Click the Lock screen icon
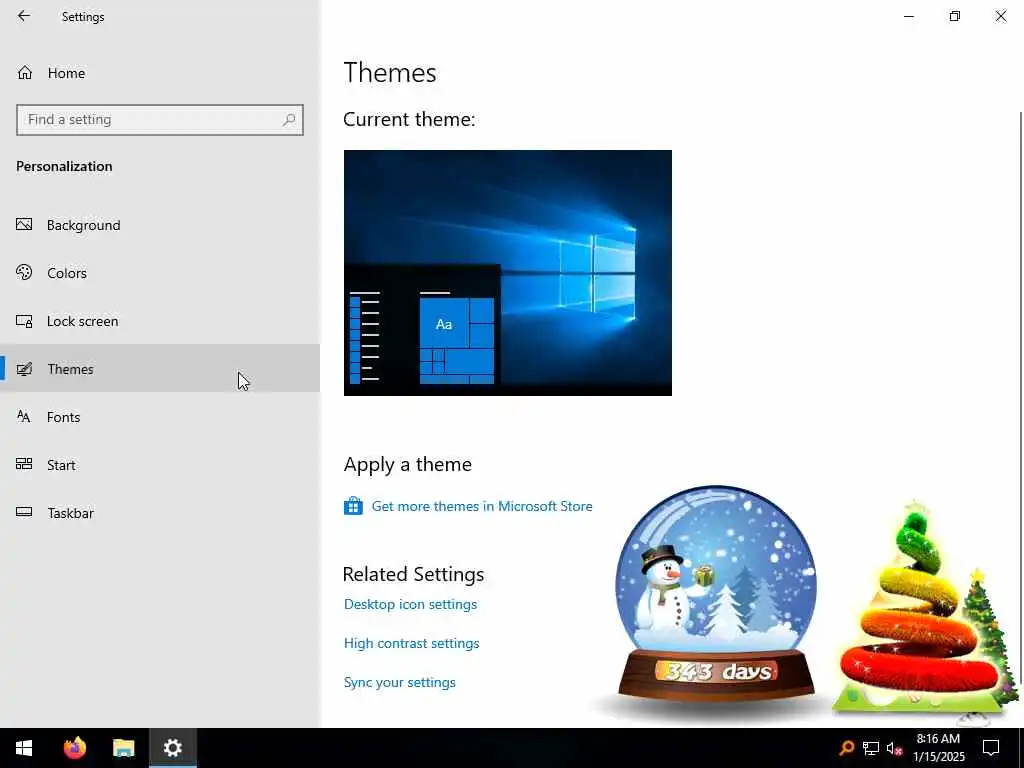 [x=24, y=321]
